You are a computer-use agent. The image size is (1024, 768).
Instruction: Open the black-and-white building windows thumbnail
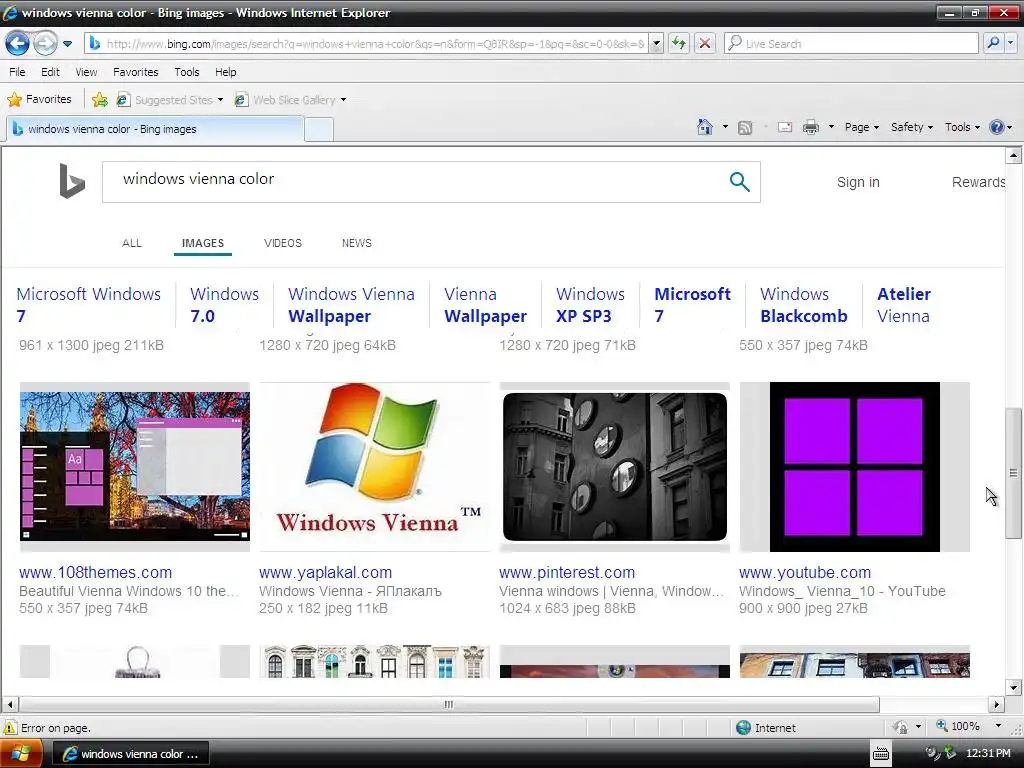(615, 467)
